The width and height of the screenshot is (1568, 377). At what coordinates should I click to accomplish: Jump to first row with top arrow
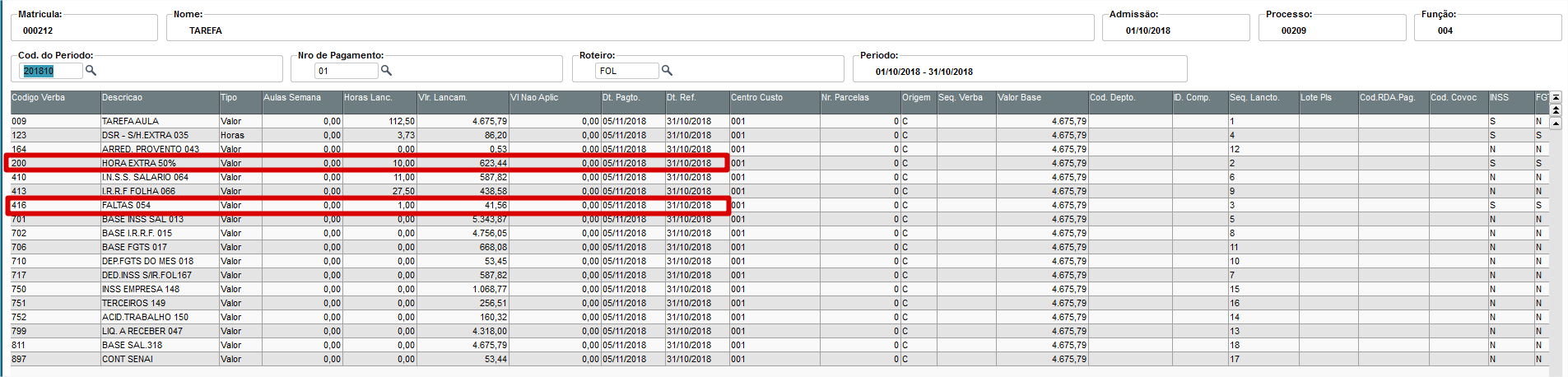pos(1555,97)
